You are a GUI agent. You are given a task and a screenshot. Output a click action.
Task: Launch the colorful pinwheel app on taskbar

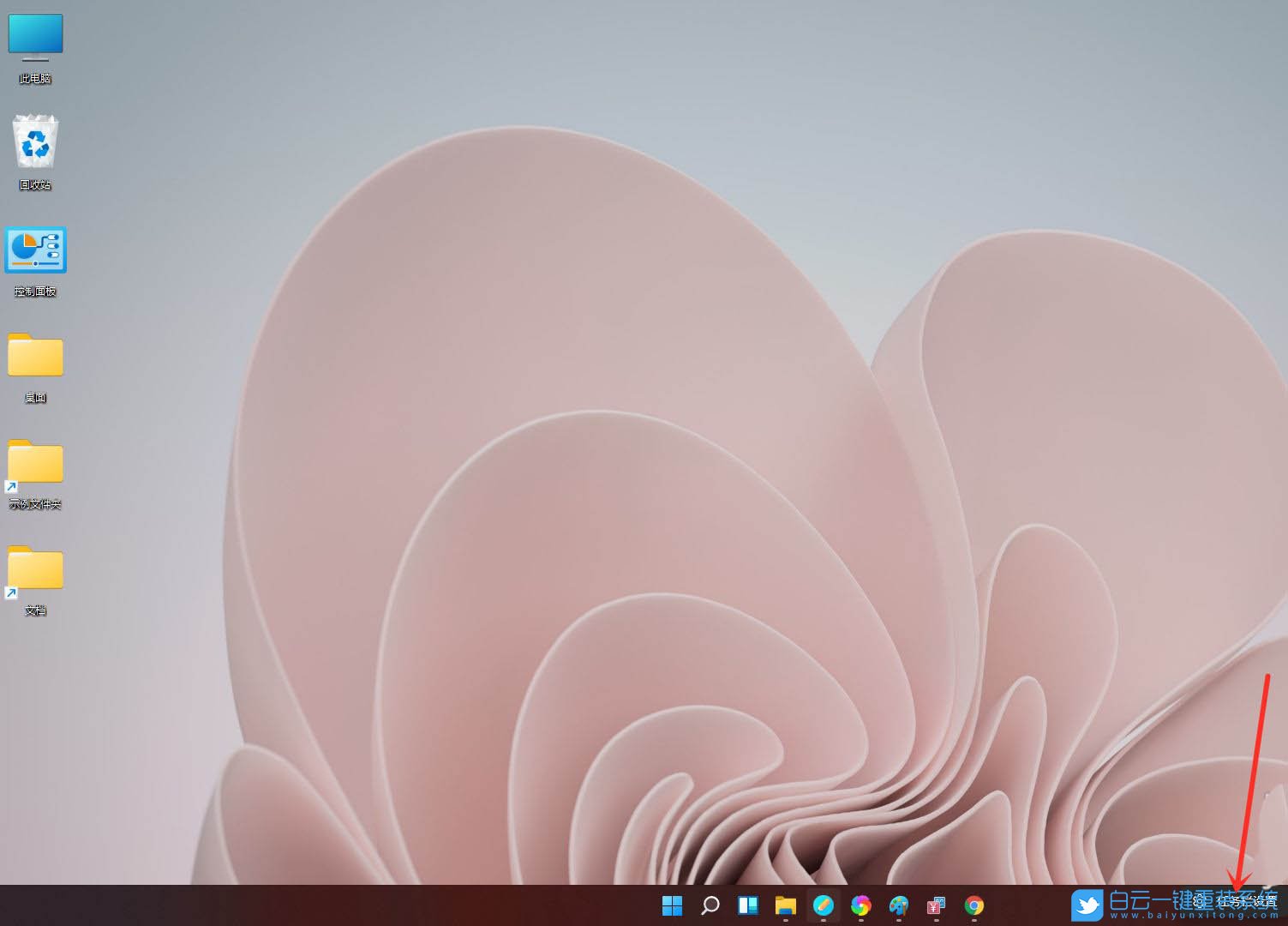point(861,905)
